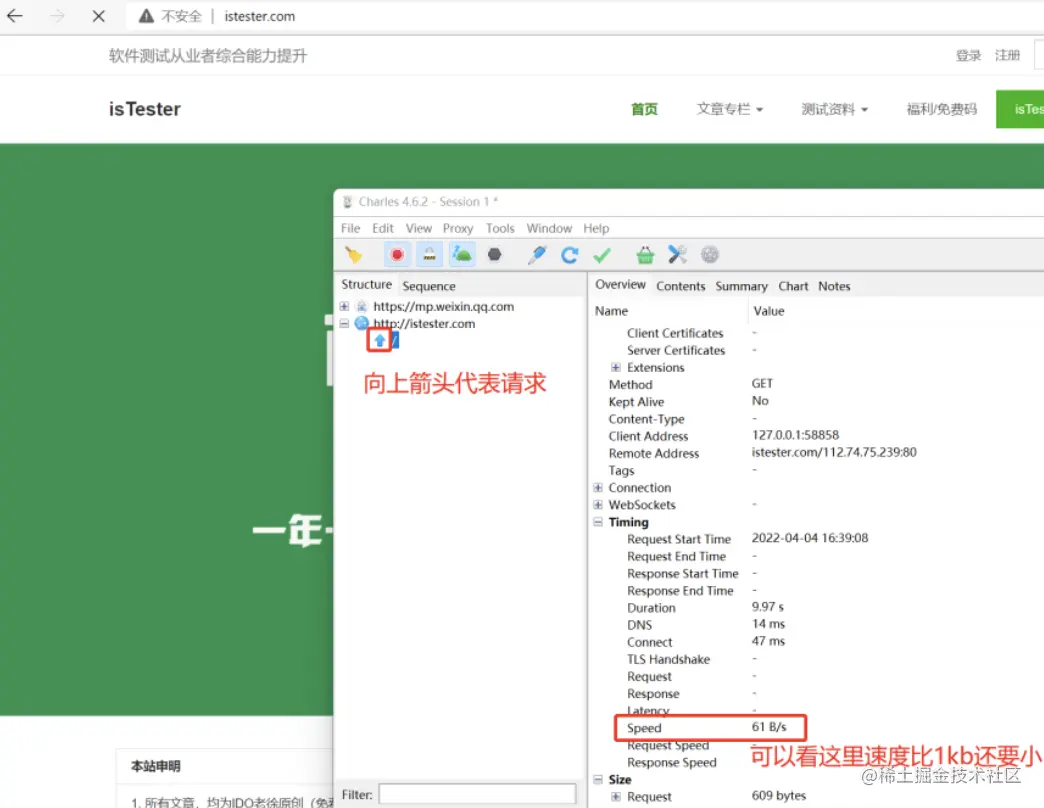The height and width of the screenshot is (808, 1044).
Task: Click the isTester site logo
Action: tap(144, 109)
